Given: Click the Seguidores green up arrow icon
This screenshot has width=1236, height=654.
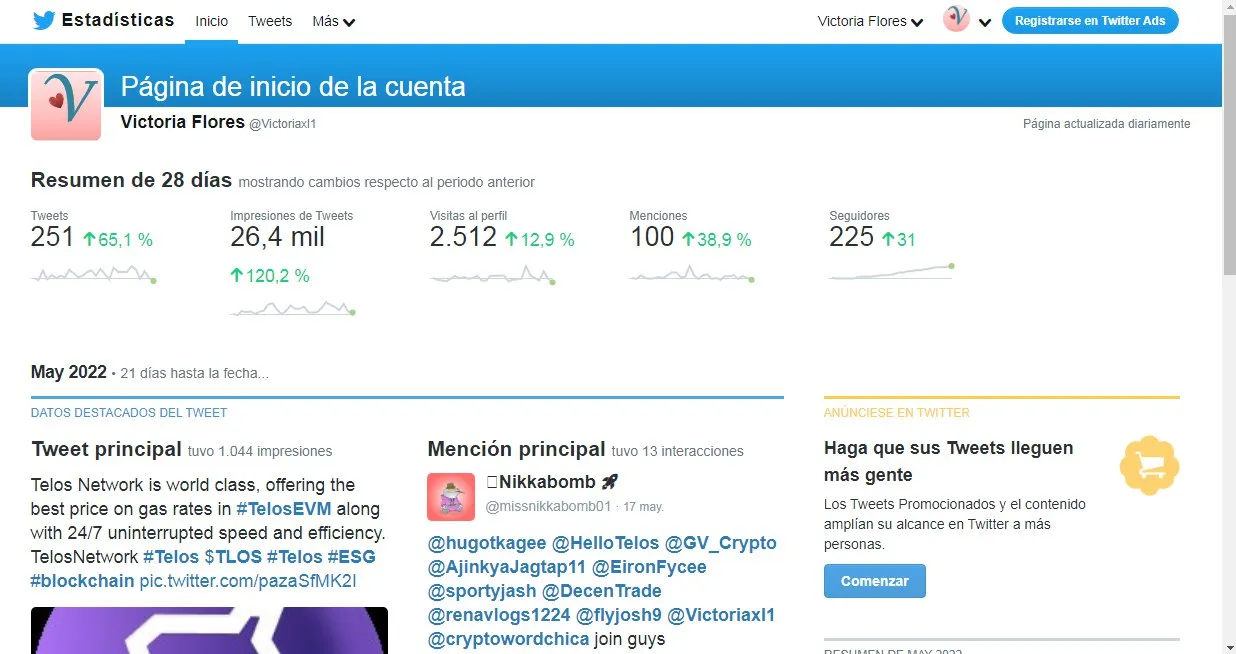Looking at the screenshot, I should (x=887, y=240).
